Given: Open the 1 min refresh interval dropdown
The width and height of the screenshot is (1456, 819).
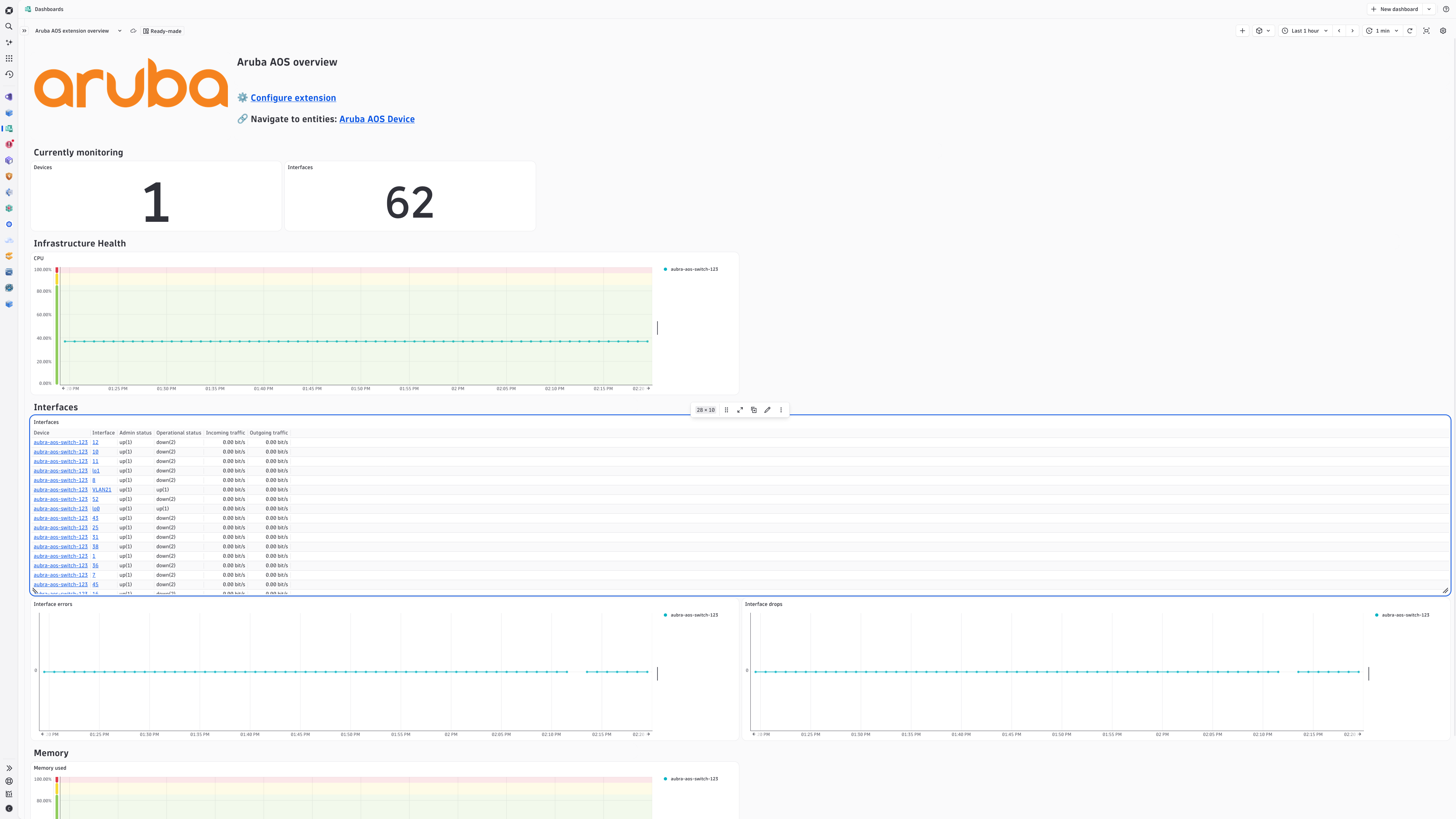Looking at the screenshot, I should (1382, 31).
